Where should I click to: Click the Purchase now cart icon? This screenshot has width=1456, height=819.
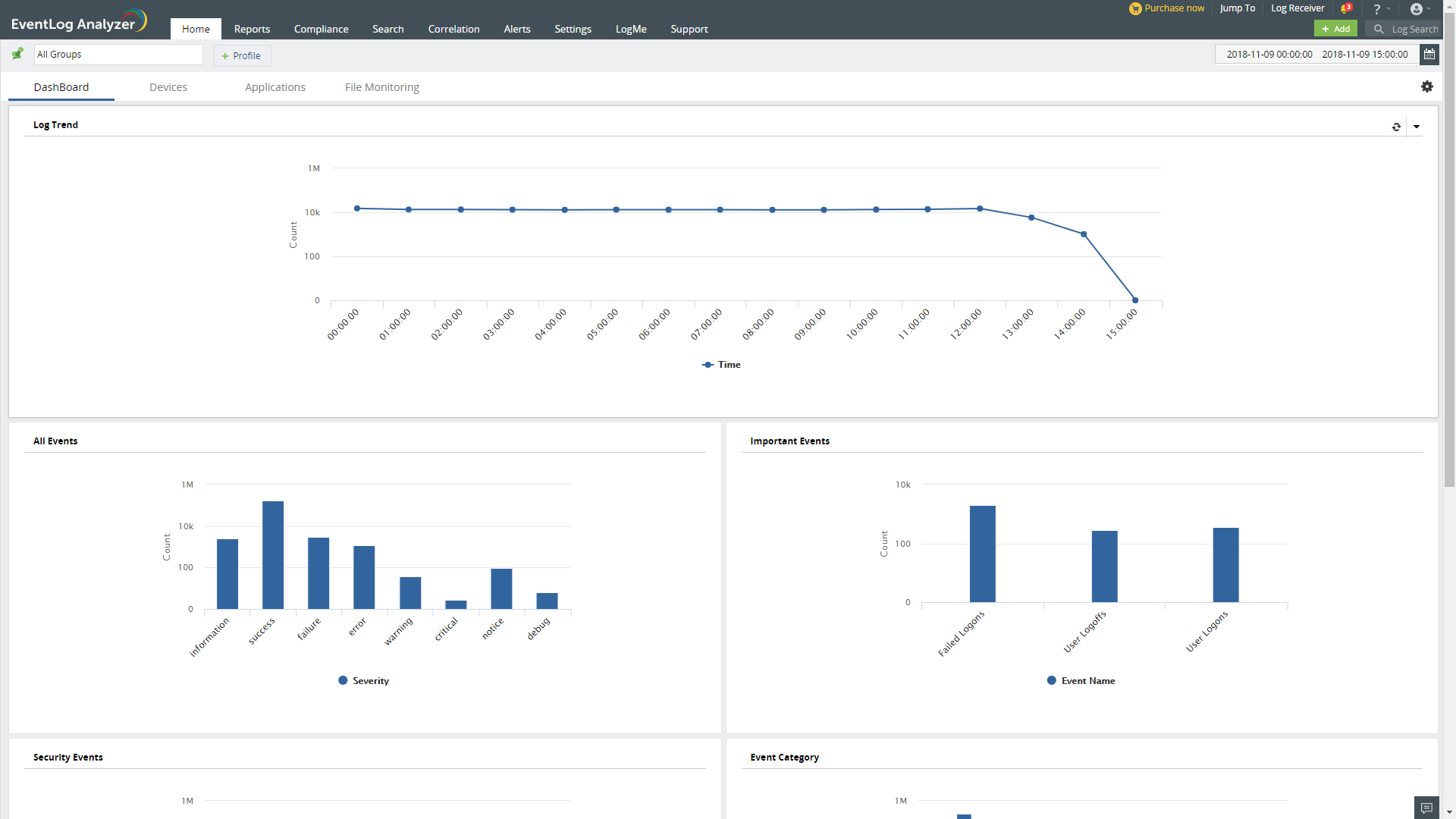coord(1135,8)
